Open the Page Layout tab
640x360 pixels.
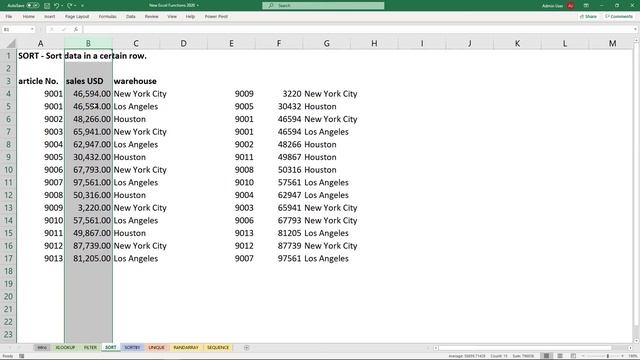pos(77,17)
